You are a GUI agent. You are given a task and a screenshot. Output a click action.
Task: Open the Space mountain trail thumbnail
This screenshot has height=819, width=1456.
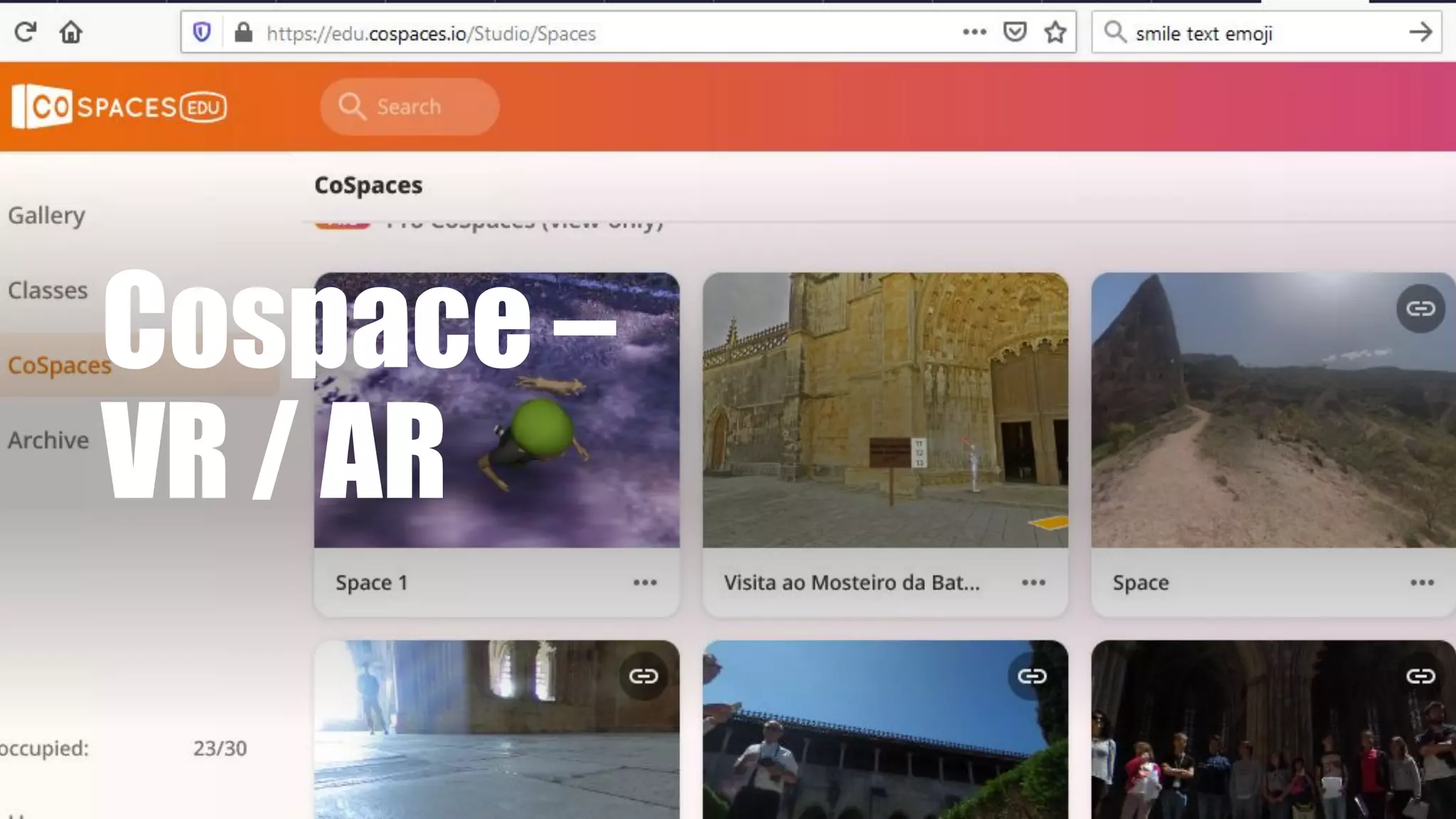click(1273, 410)
